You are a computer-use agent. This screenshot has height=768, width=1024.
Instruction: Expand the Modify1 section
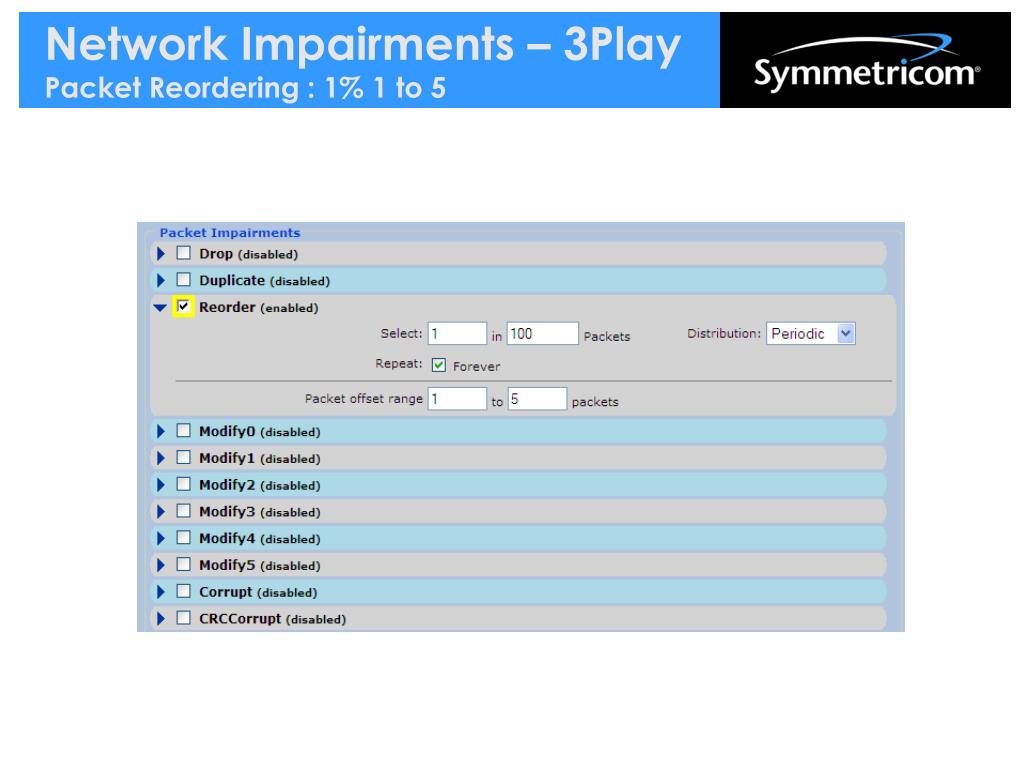tap(161, 458)
